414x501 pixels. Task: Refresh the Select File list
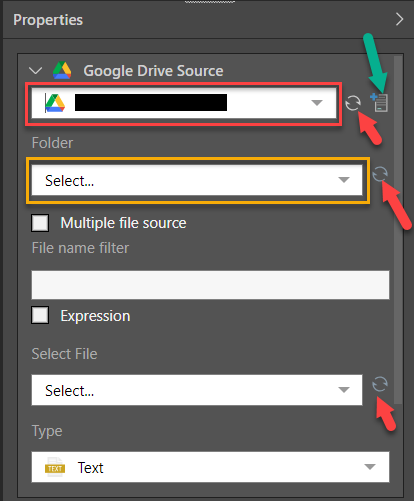[380, 384]
